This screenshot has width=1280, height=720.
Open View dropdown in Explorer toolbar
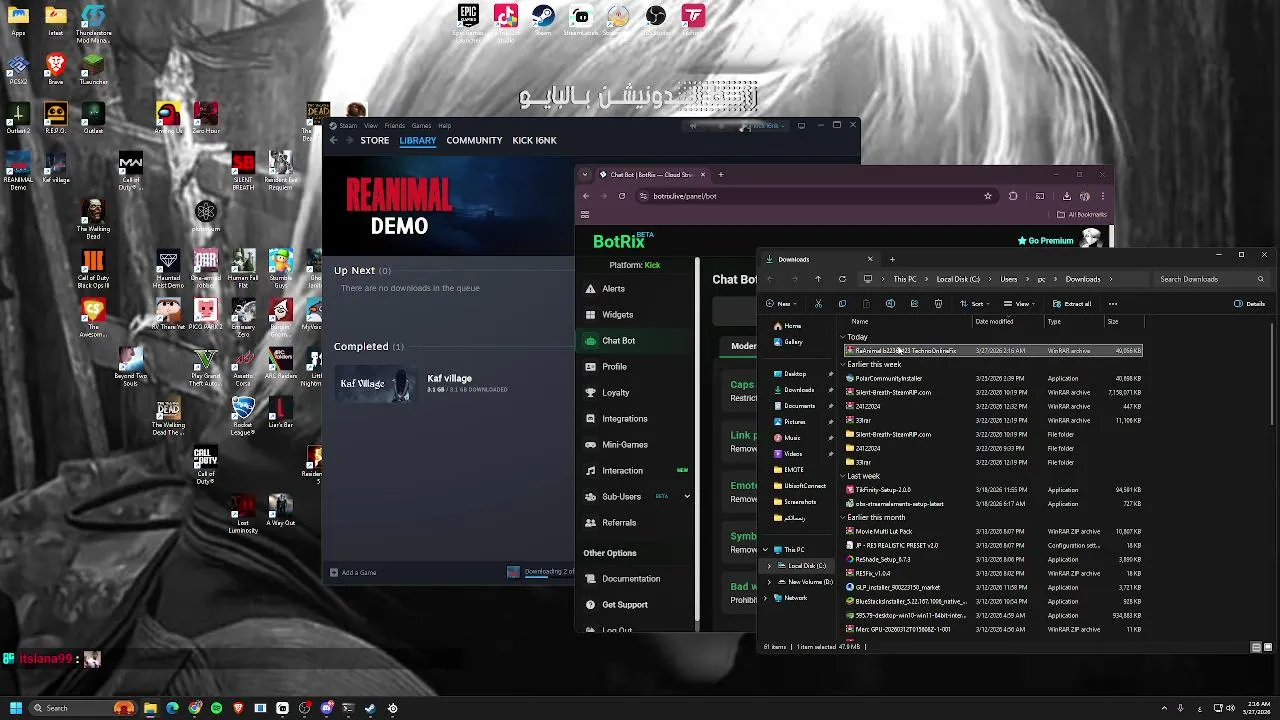pyautogui.click(x=1018, y=304)
